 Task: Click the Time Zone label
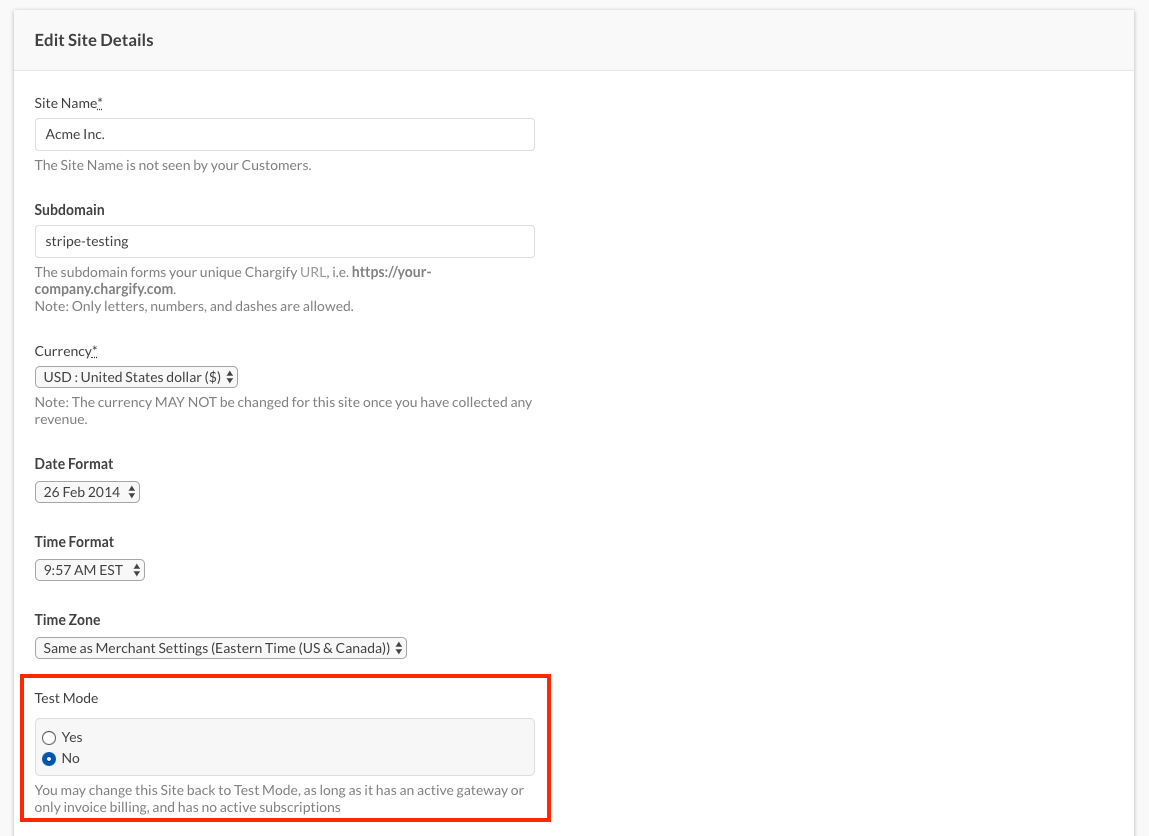67,620
